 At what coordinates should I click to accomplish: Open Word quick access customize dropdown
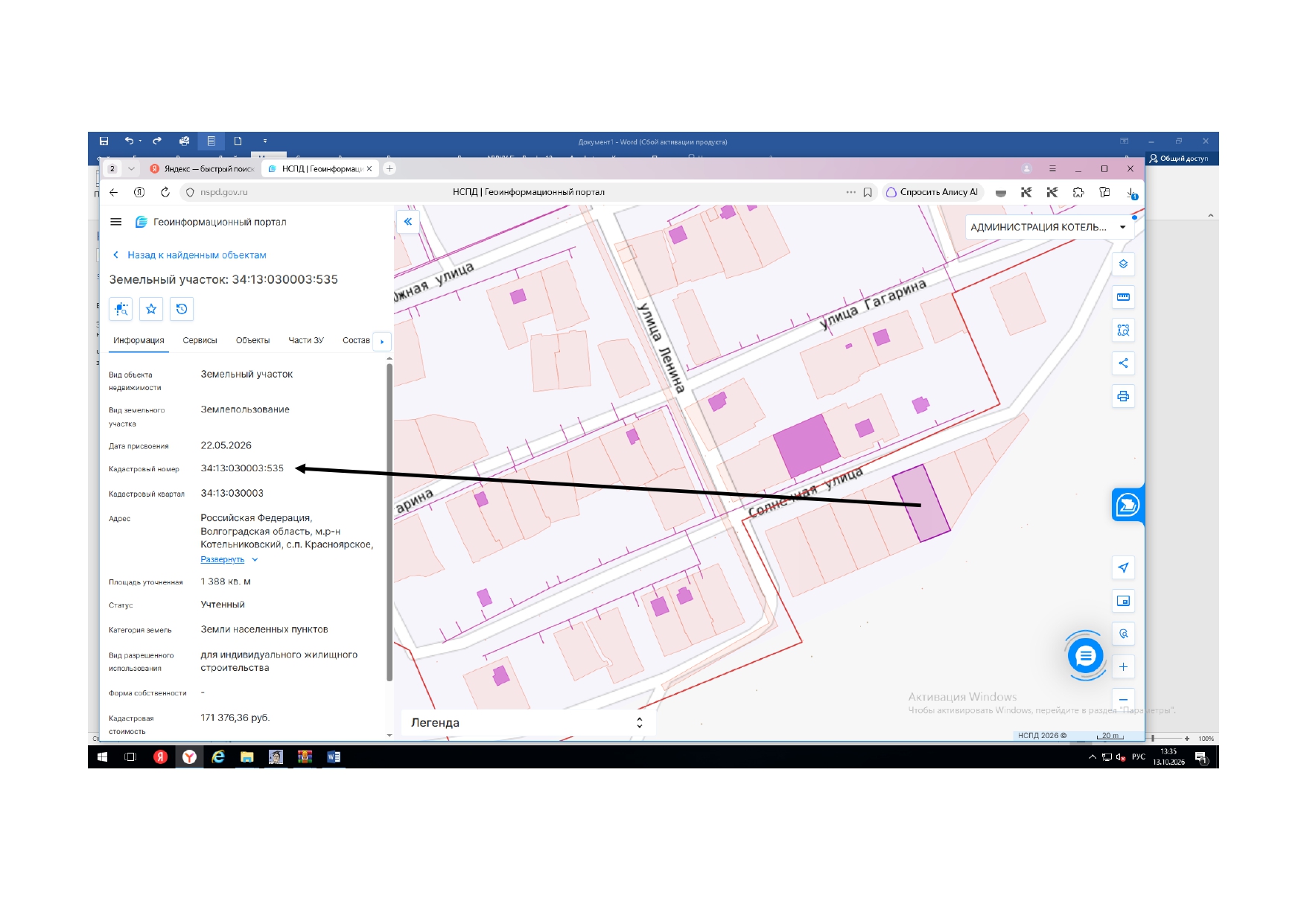[x=265, y=141]
